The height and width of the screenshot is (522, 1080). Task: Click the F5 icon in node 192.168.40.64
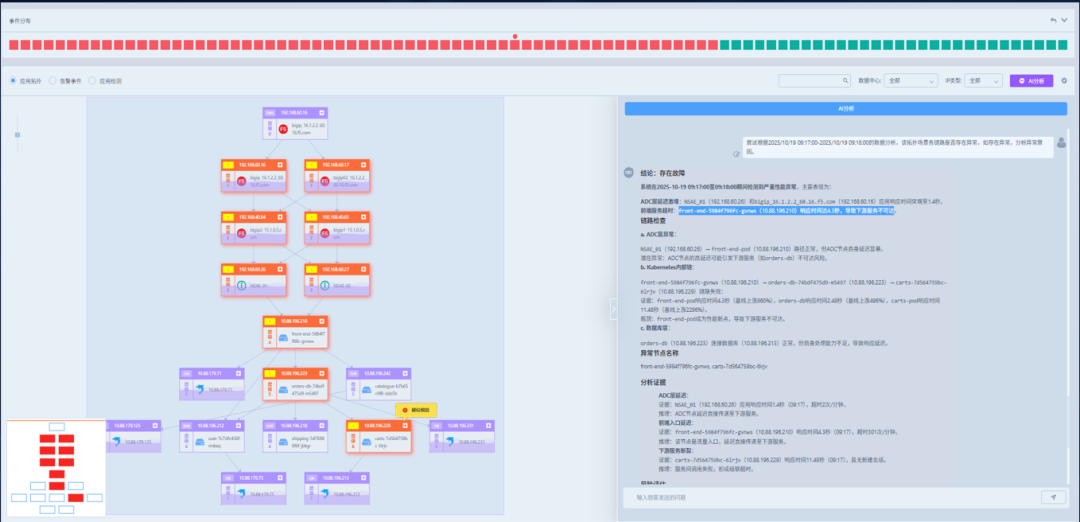pos(241,233)
